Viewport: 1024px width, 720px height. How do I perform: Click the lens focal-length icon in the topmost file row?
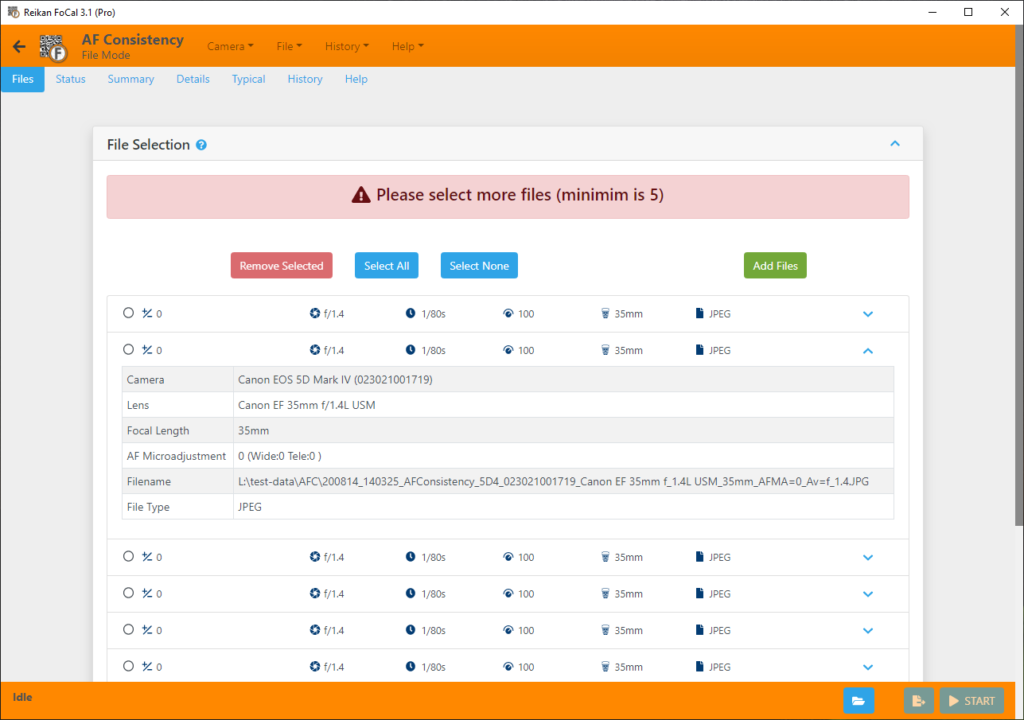605,314
